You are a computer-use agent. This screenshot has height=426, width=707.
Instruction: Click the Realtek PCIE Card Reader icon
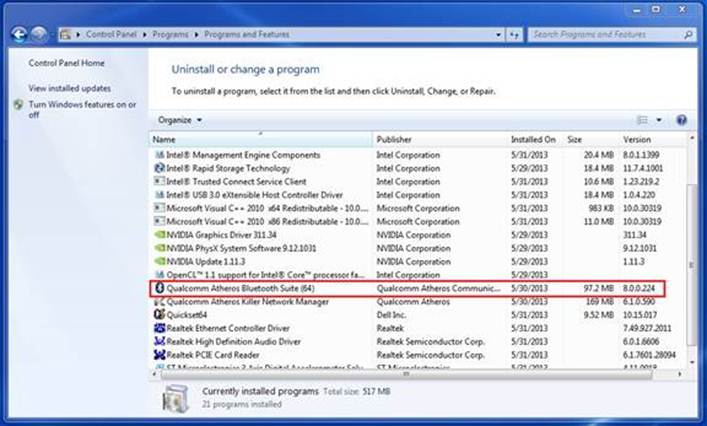159,355
